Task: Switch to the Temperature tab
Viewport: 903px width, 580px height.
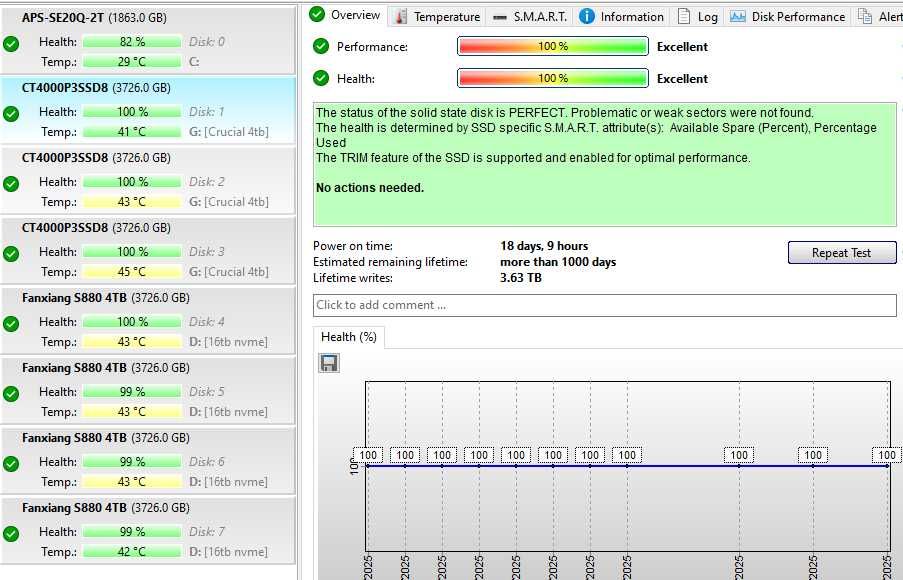Action: click(x=438, y=17)
